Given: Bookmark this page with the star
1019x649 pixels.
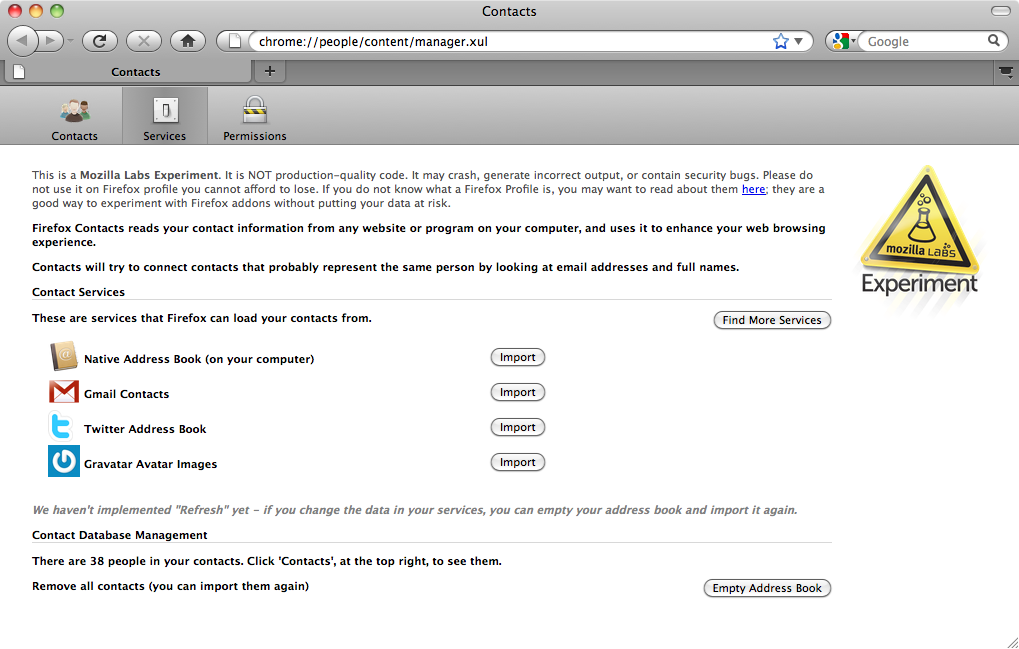Looking at the screenshot, I should (781, 41).
